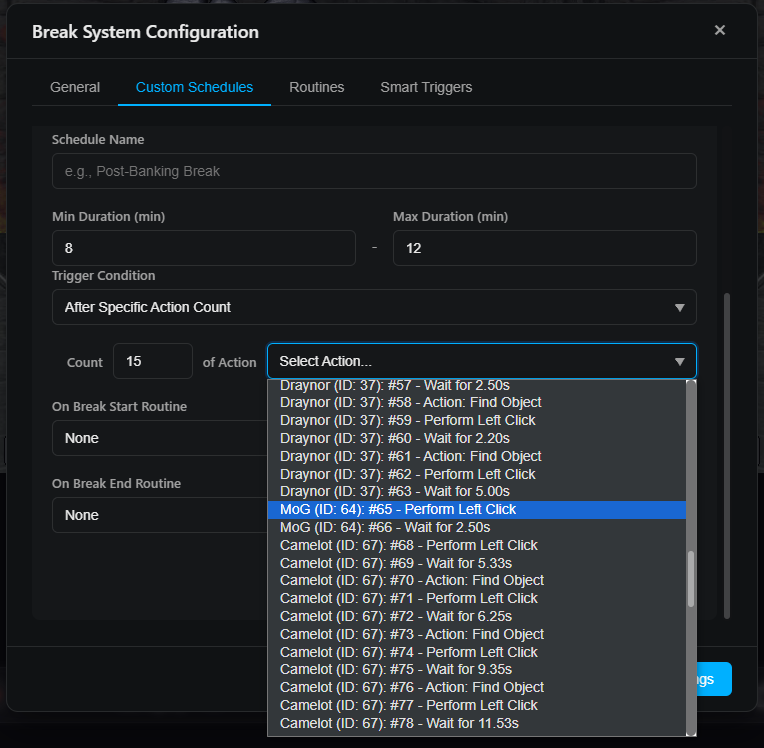Focus the Min Duration field showing 8

click(x=204, y=248)
